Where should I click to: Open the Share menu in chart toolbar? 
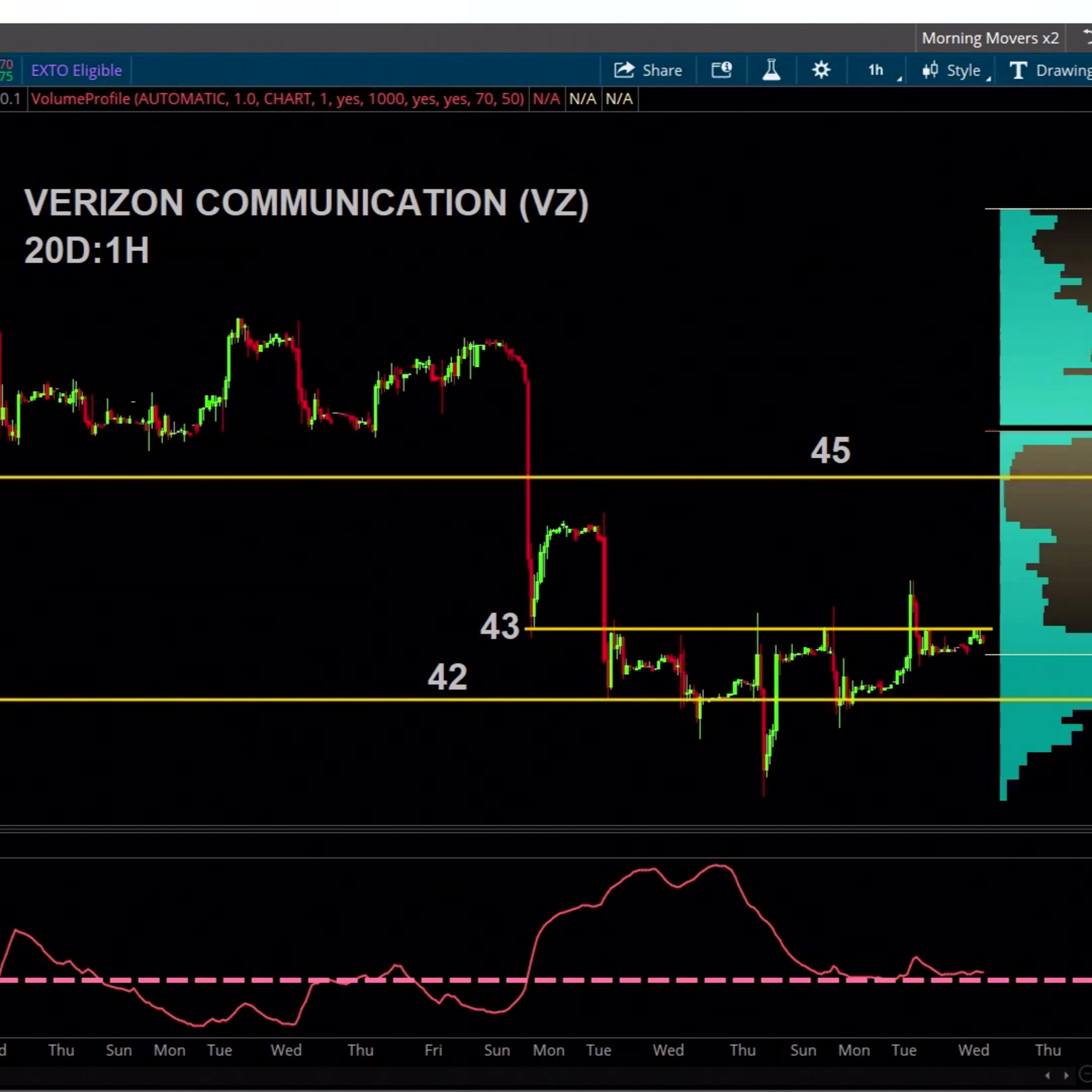pyautogui.click(x=648, y=71)
